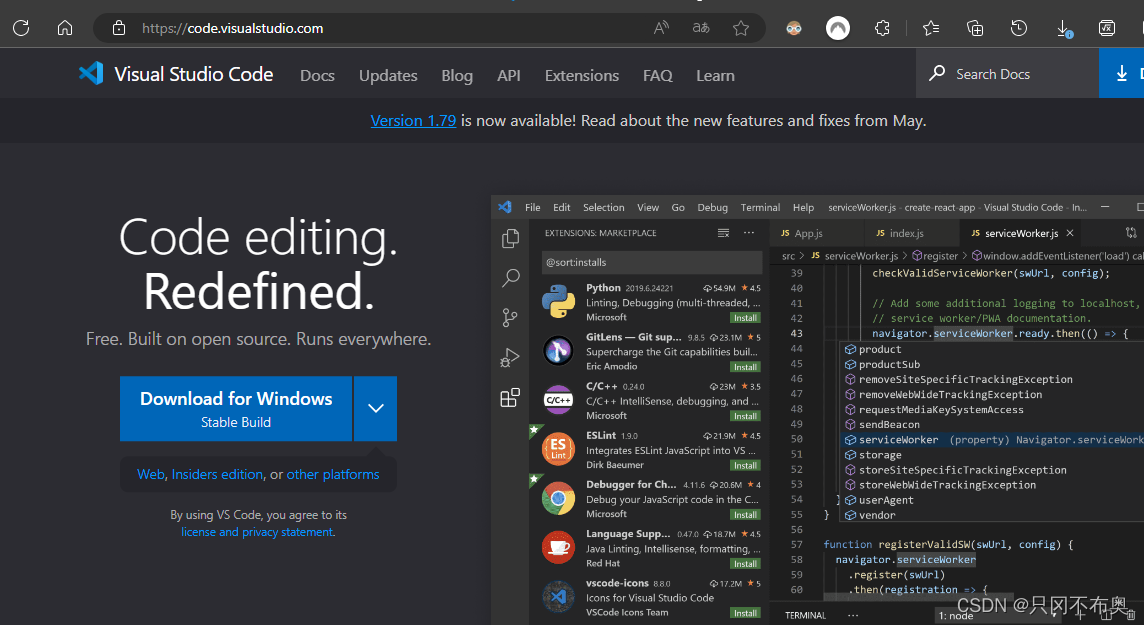
Task: Open Updates in site navigation
Action: [x=388, y=75]
